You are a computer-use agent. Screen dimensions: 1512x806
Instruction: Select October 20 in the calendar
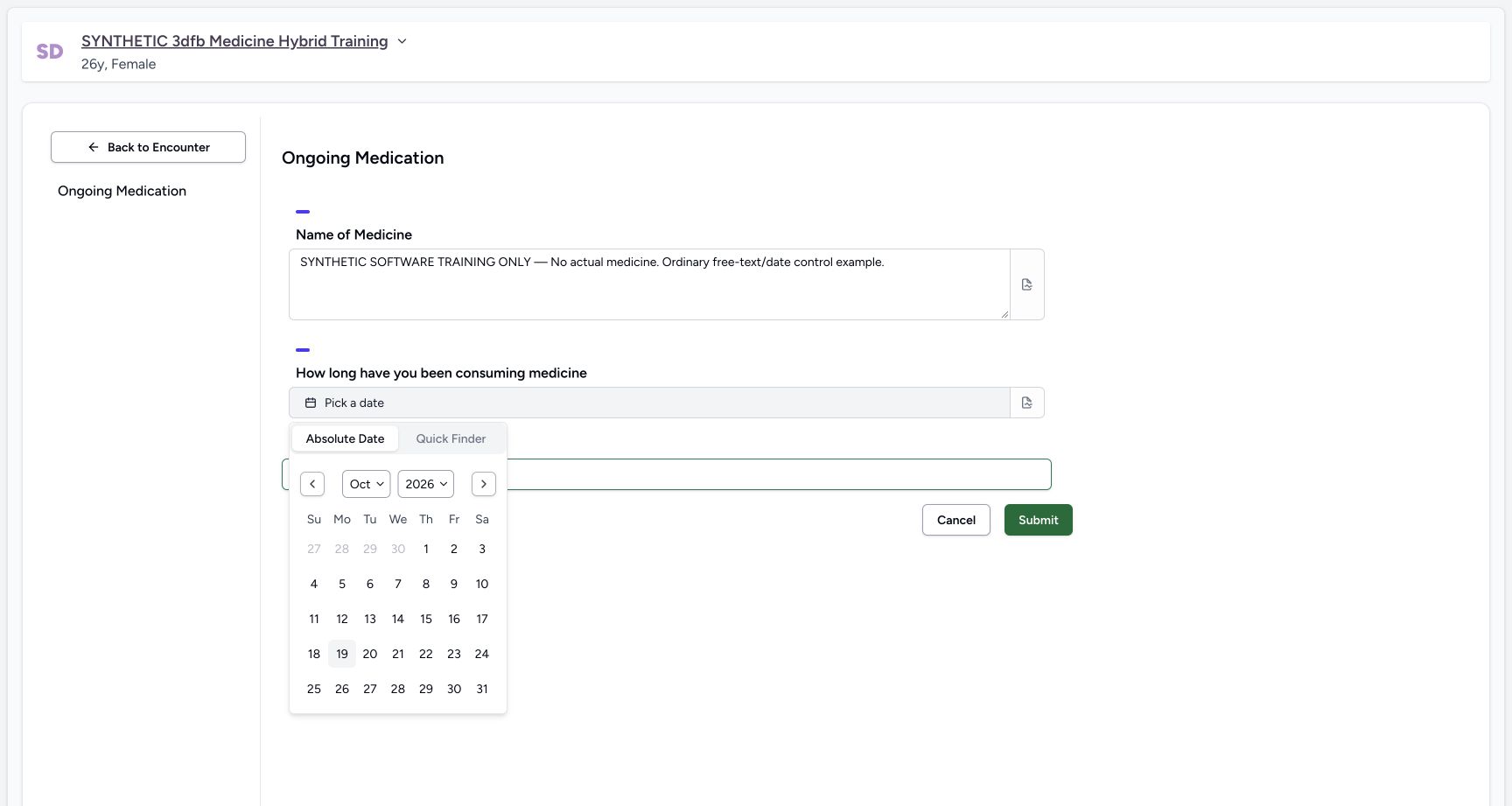[370, 654]
